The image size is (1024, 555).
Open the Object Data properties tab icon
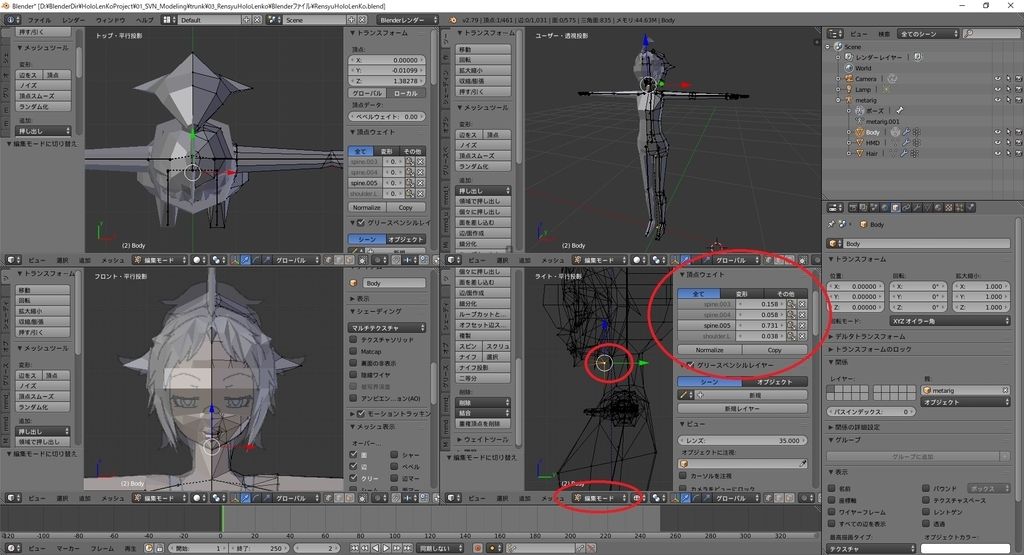pyautogui.click(x=927, y=208)
